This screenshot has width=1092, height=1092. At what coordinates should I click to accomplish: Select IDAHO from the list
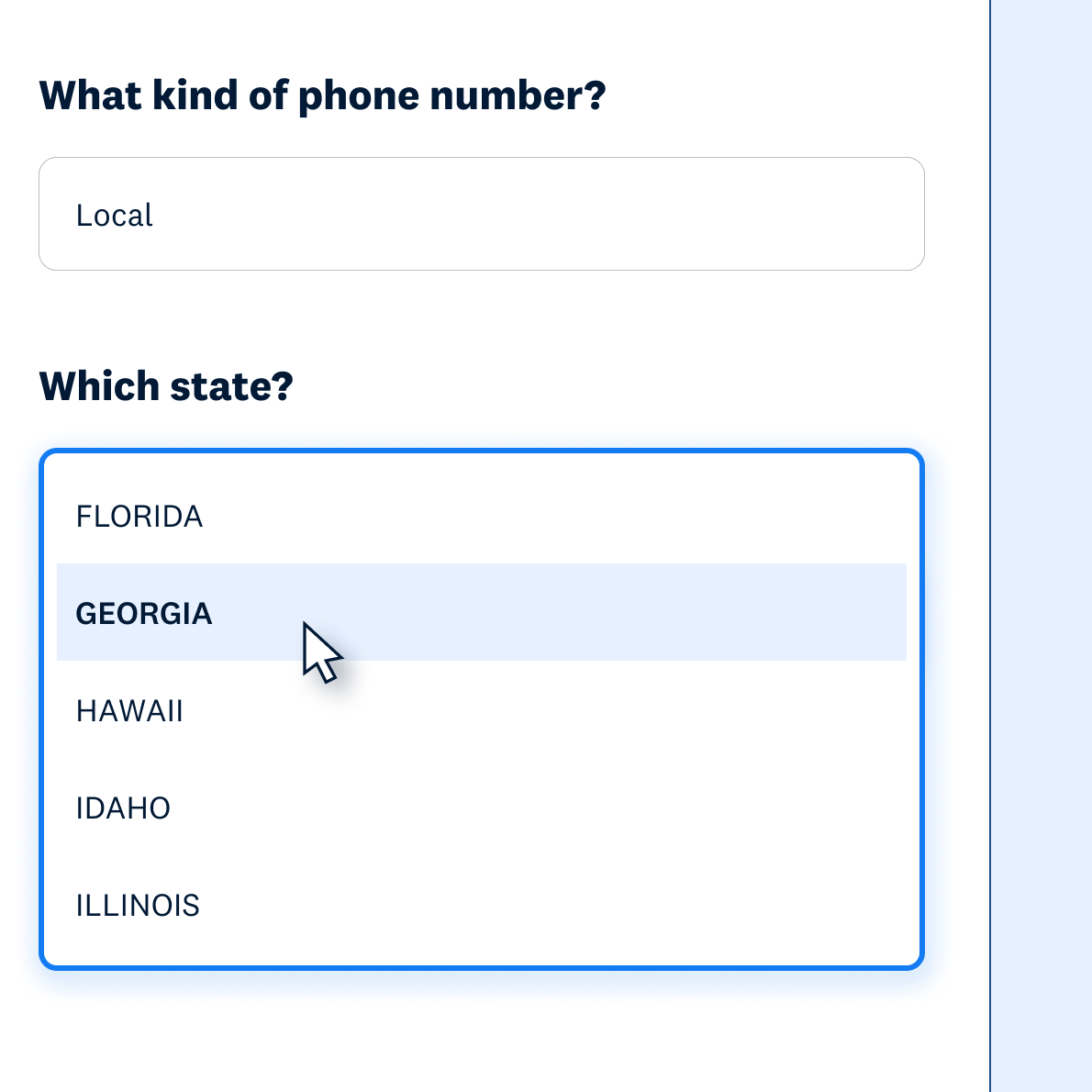pyautogui.click(x=123, y=808)
